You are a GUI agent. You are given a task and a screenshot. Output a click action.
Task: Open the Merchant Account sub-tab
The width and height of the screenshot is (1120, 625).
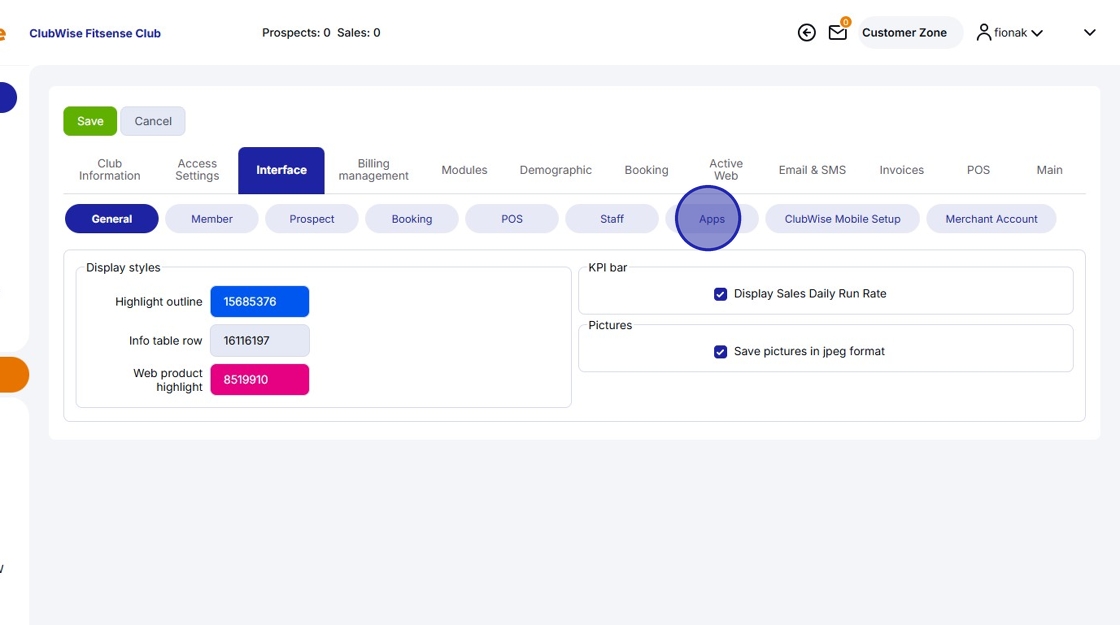(x=991, y=219)
